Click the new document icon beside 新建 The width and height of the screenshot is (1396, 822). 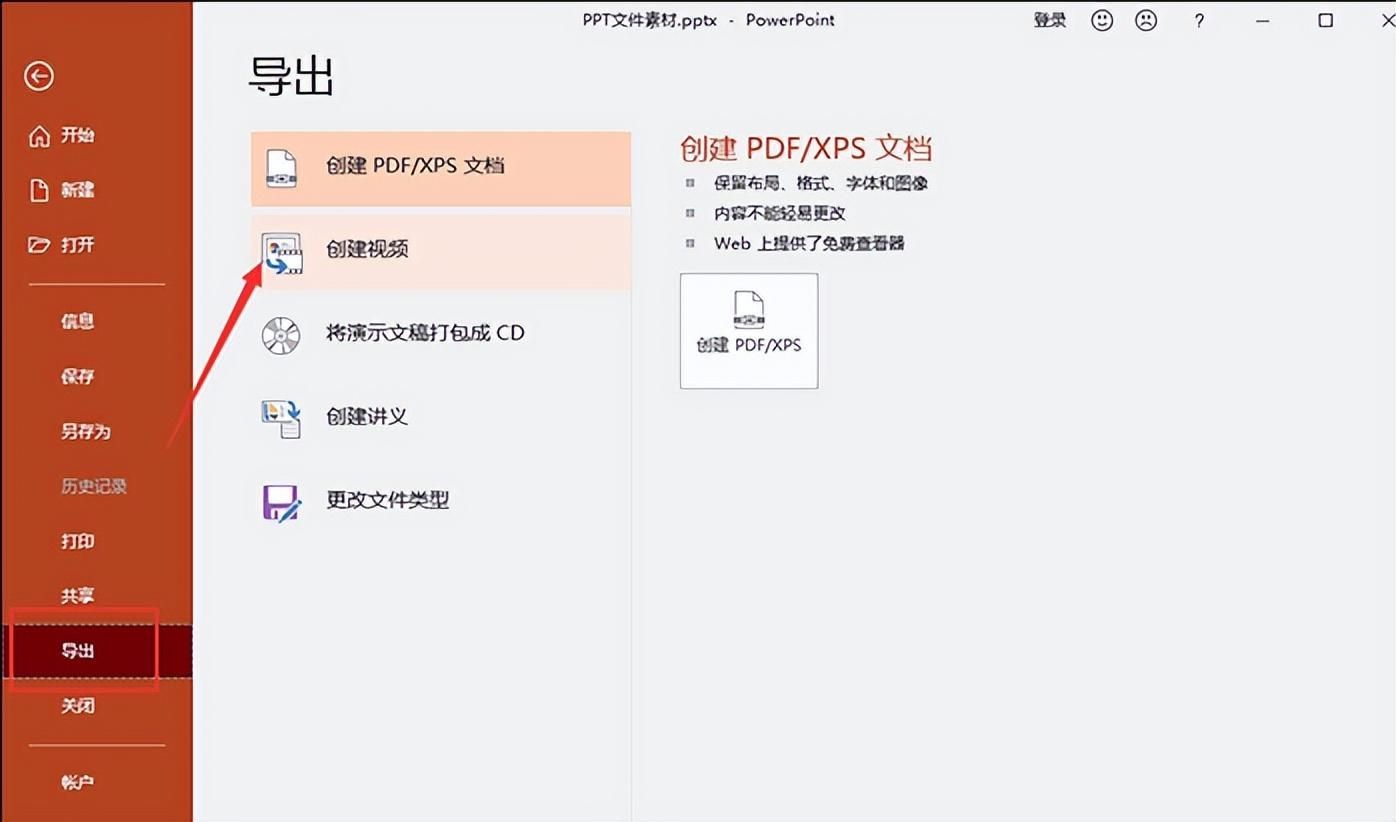(39, 190)
